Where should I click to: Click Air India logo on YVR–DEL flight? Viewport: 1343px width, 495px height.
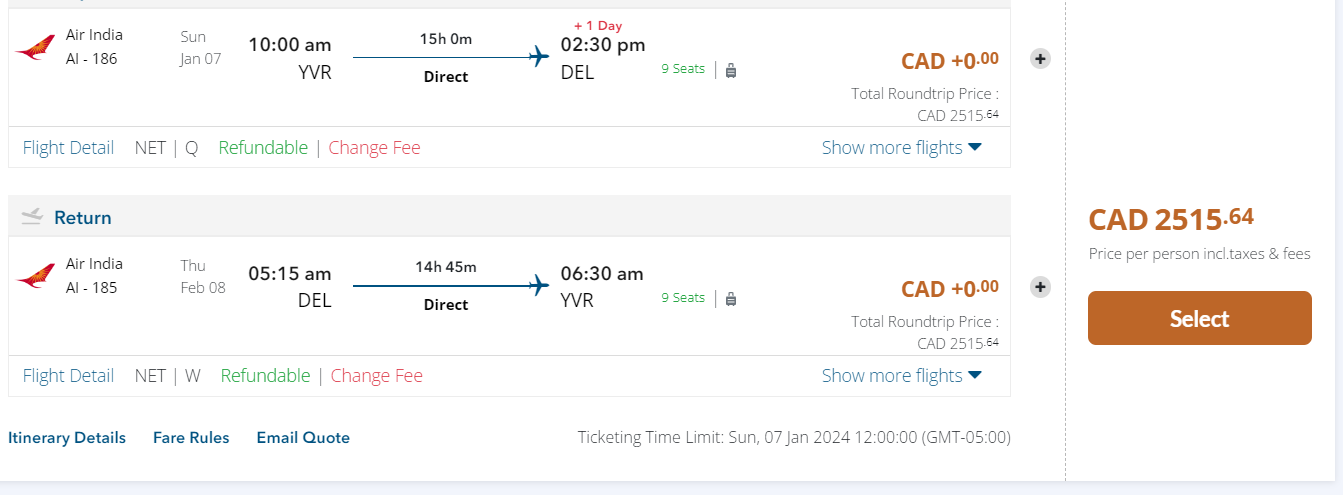pos(36,47)
